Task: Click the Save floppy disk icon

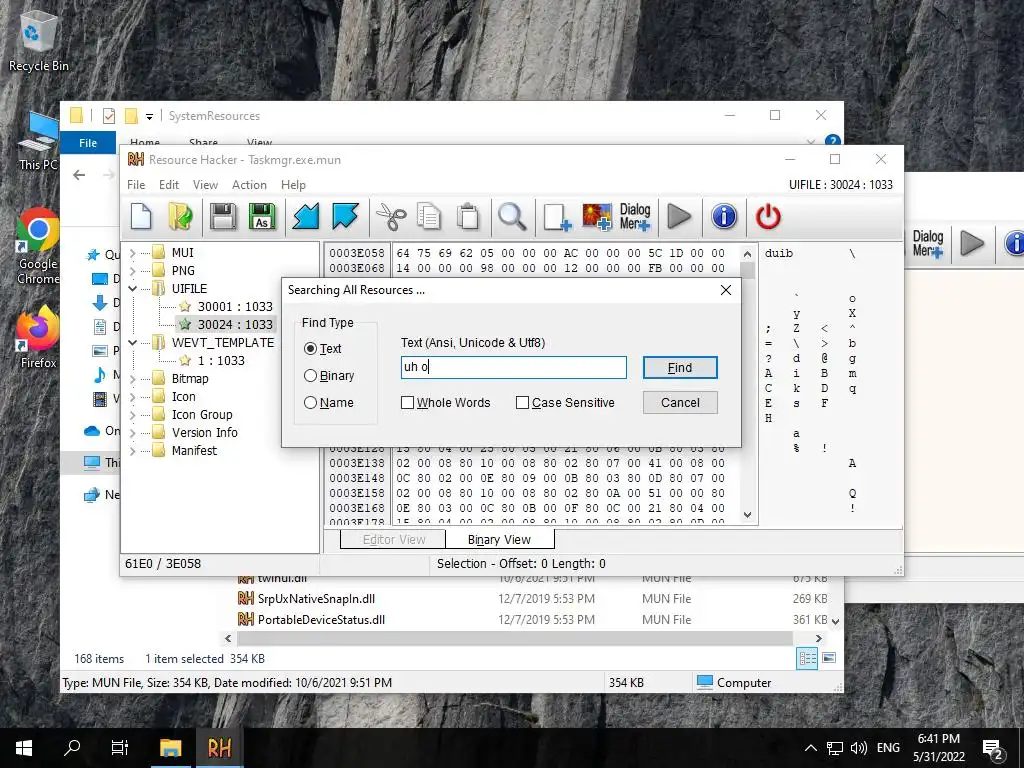Action: pyautogui.click(x=223, y=216)
